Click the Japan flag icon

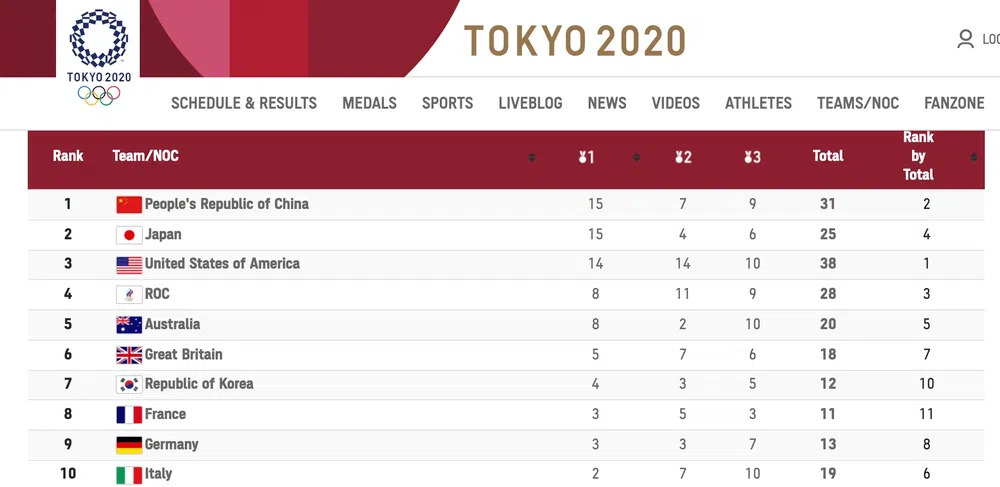pos(129,235)
